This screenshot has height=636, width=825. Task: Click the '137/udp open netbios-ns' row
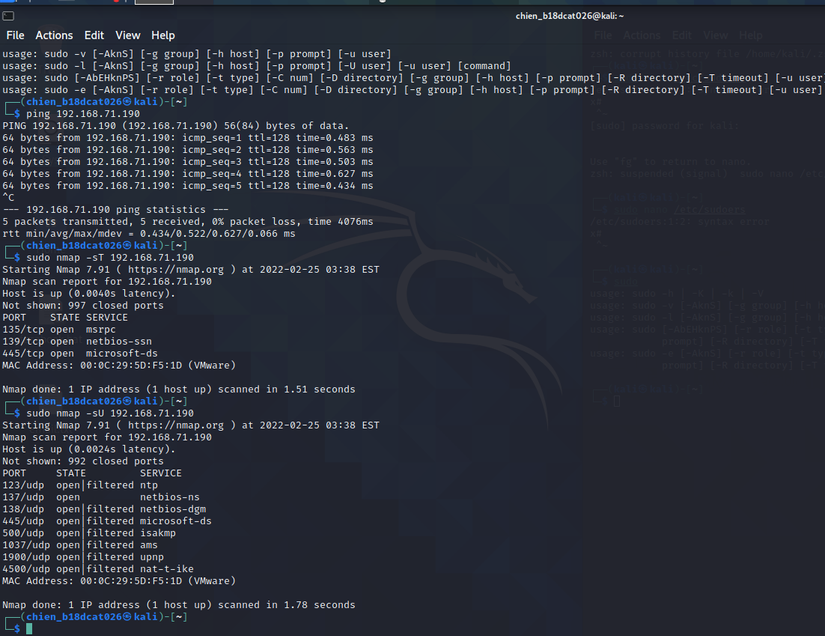tap(101, 497)
